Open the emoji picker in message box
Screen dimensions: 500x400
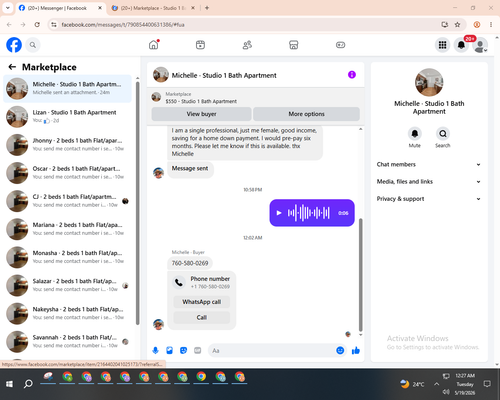340,350
